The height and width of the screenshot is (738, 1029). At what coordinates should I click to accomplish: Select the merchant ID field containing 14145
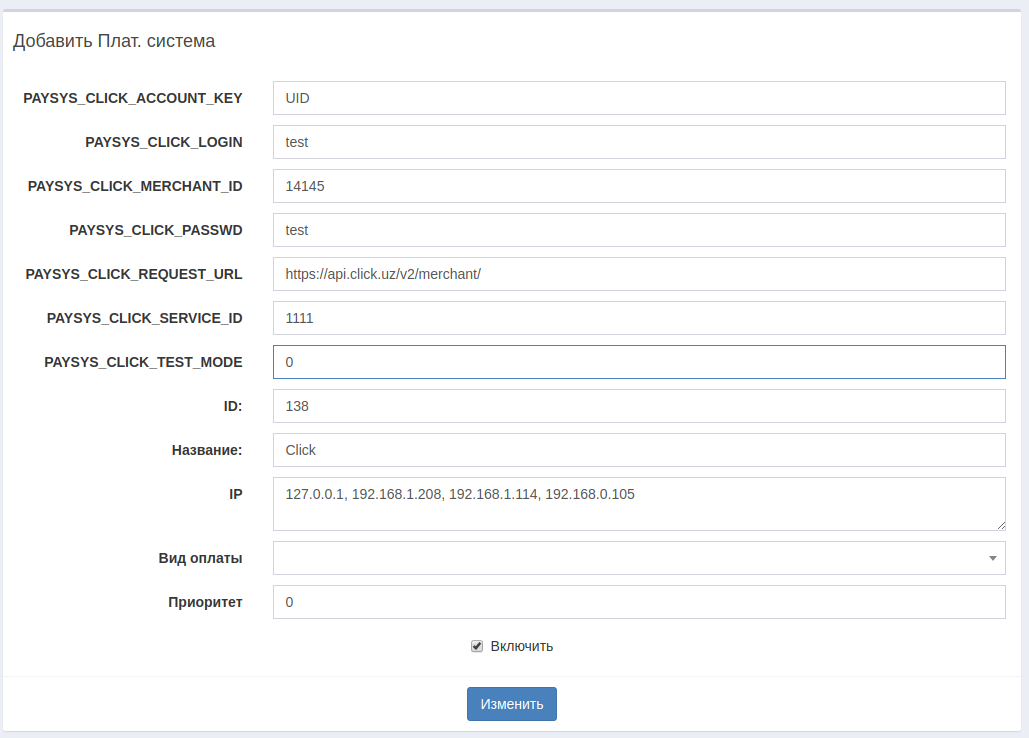click(x=638, y=186)
